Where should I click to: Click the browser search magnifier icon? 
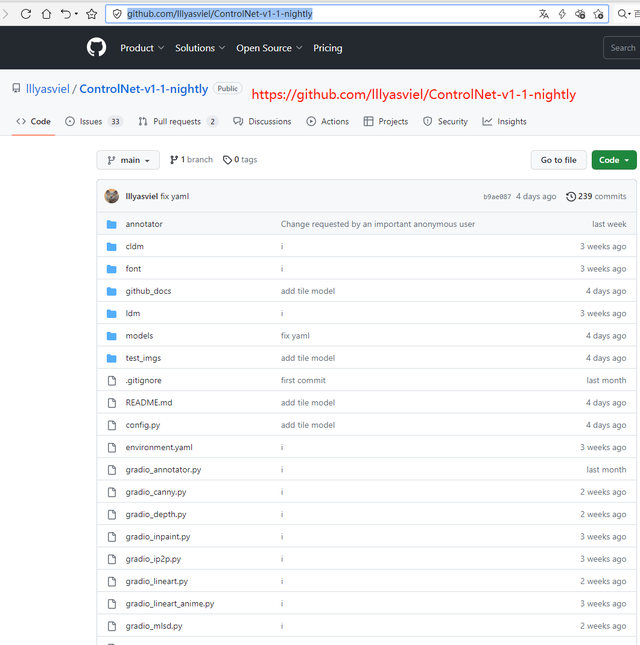[622, 14]
